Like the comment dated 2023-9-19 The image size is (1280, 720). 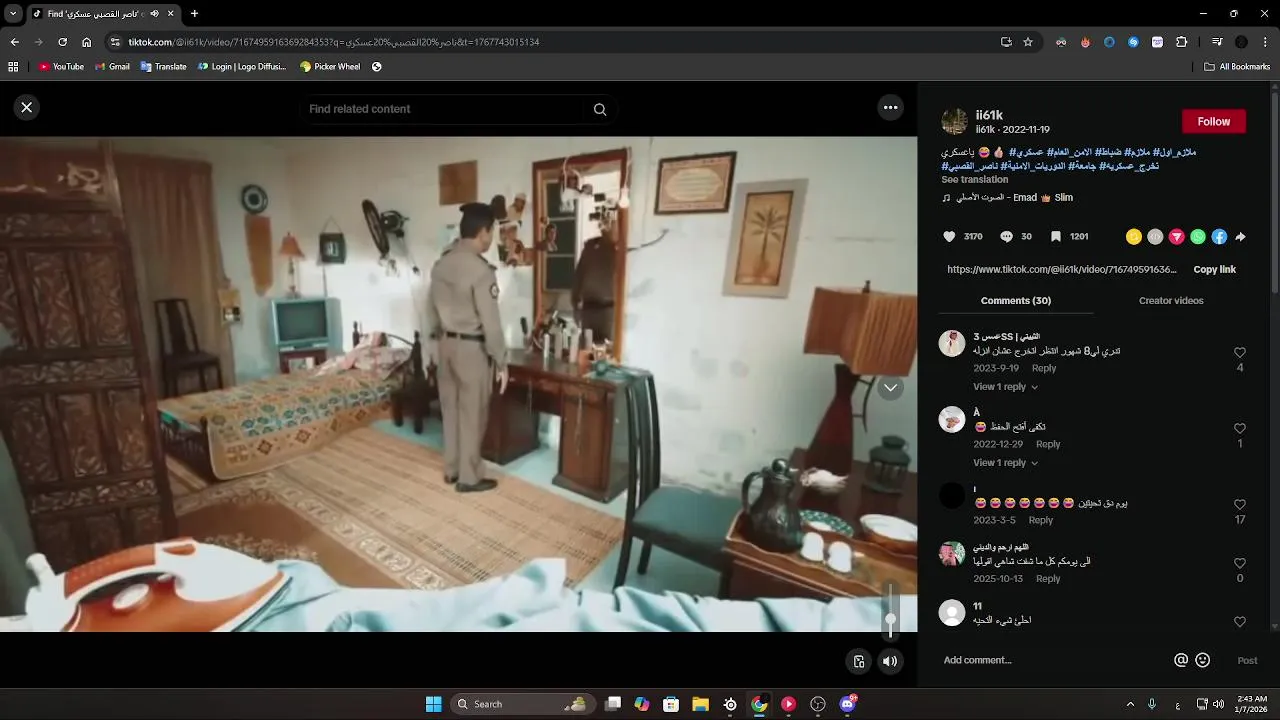[1240, 353]
